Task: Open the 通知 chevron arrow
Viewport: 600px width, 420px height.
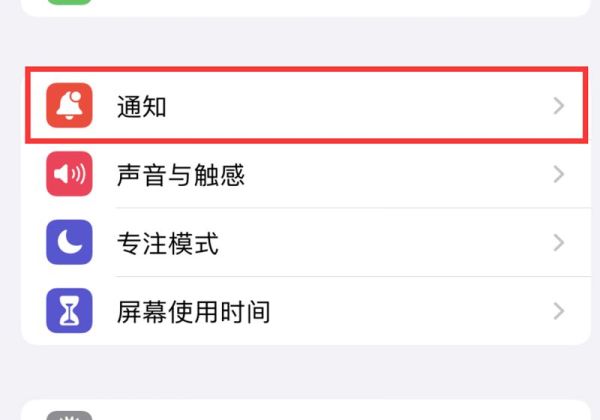Action: [559, 106]
